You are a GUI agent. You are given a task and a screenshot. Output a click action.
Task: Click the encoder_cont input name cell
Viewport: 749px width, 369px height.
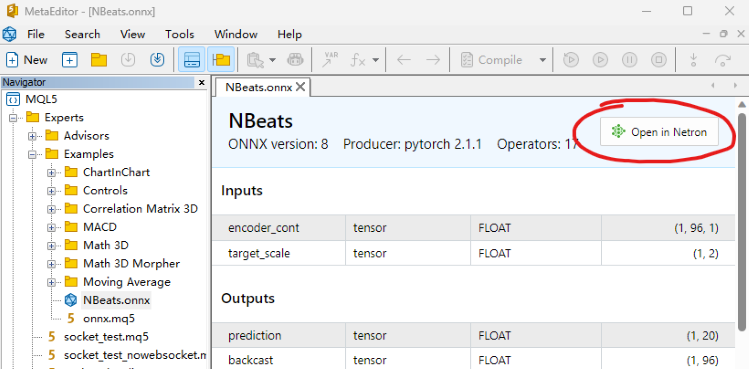tap(279, 228)
